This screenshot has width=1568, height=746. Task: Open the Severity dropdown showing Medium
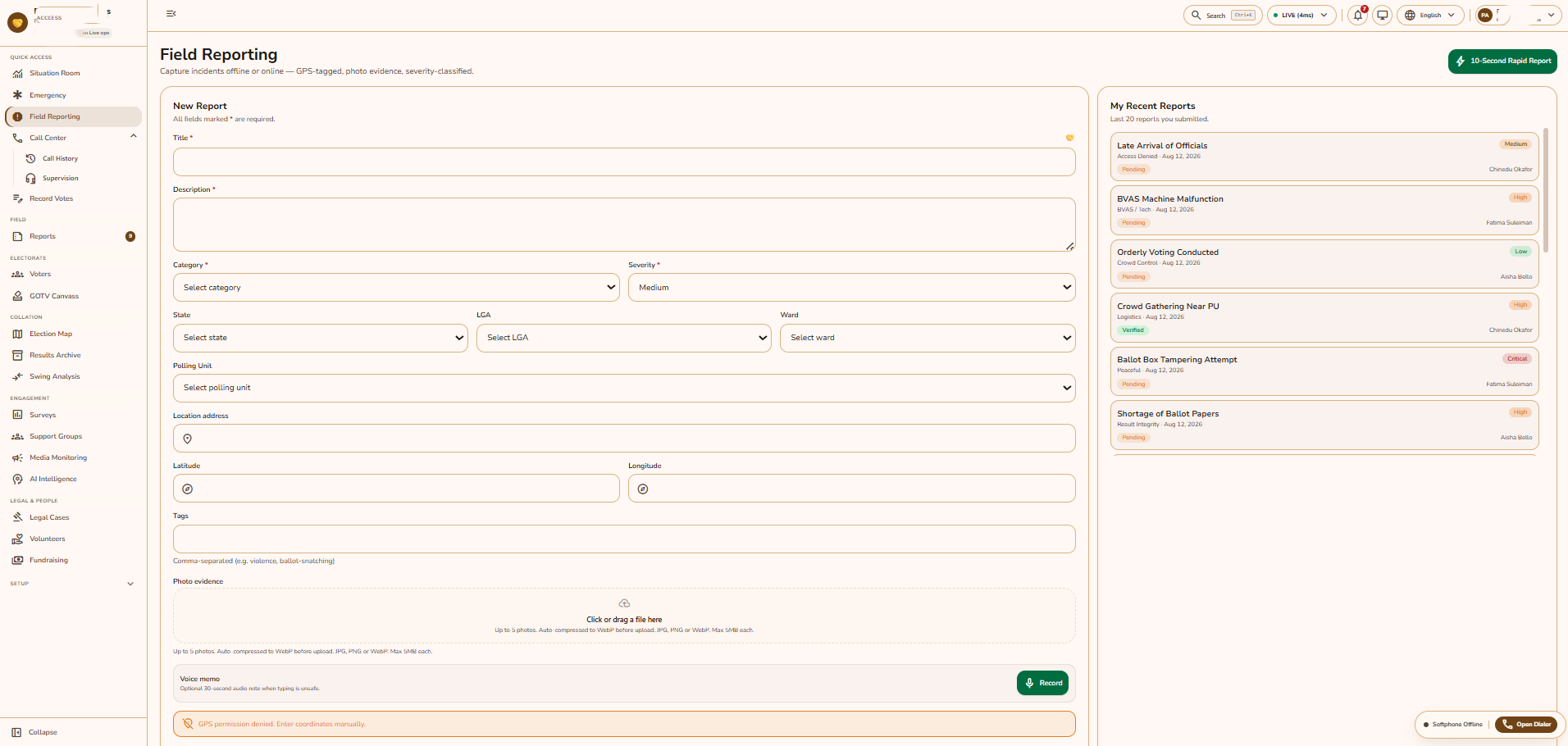point(851,288)
